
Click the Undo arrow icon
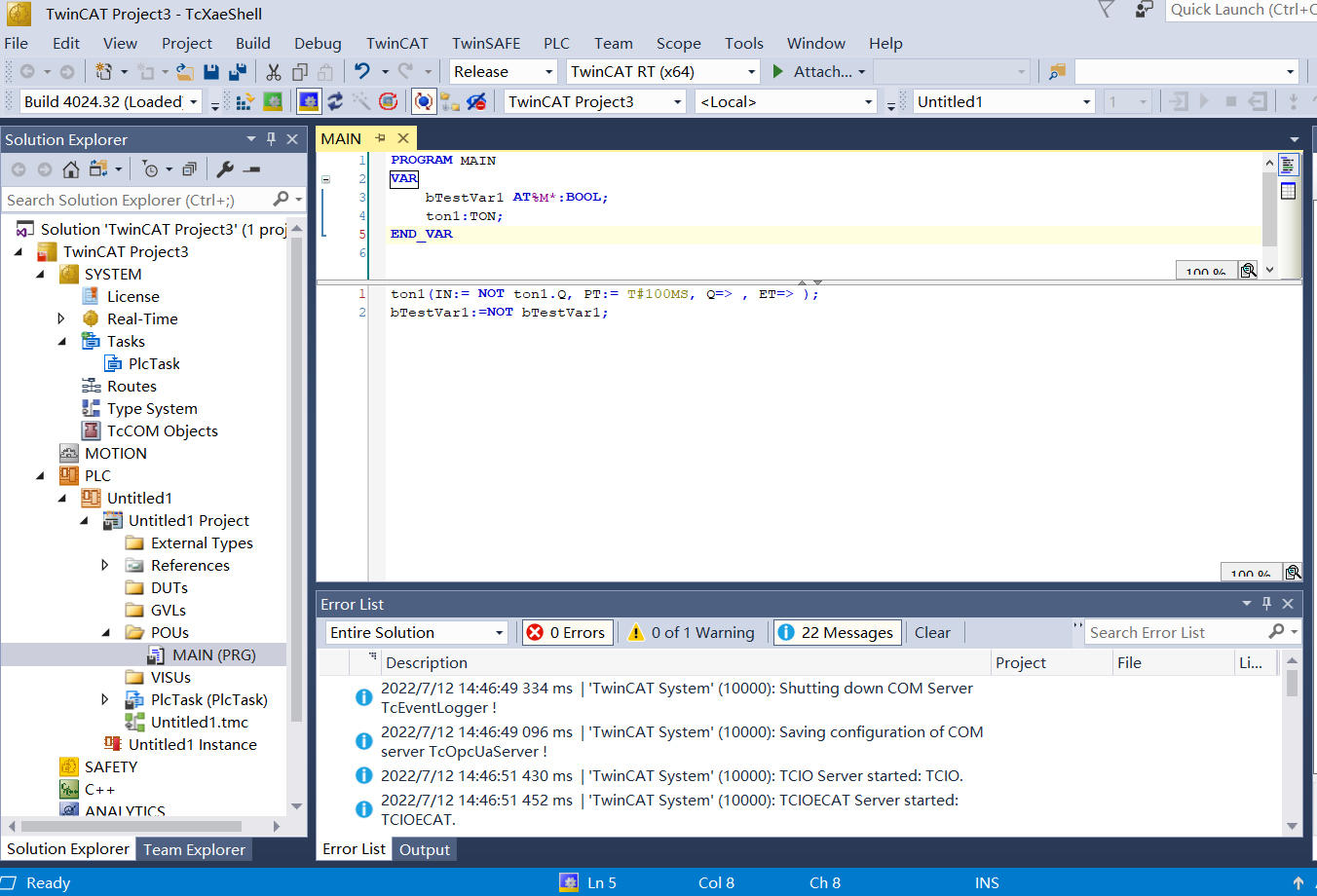(x=362, y=72)
